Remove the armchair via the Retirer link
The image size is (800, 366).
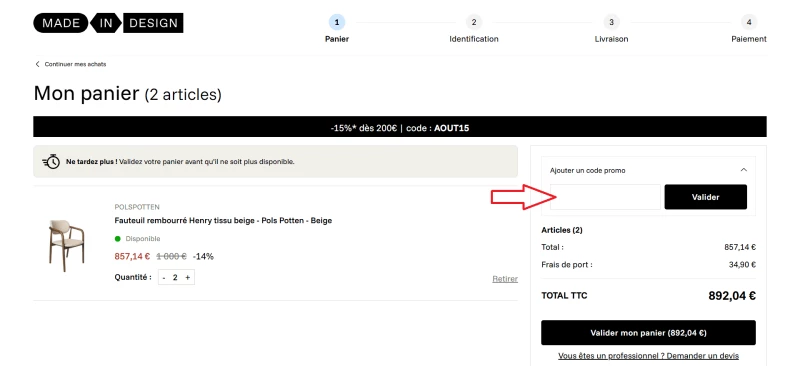click(x=505, y=279)
